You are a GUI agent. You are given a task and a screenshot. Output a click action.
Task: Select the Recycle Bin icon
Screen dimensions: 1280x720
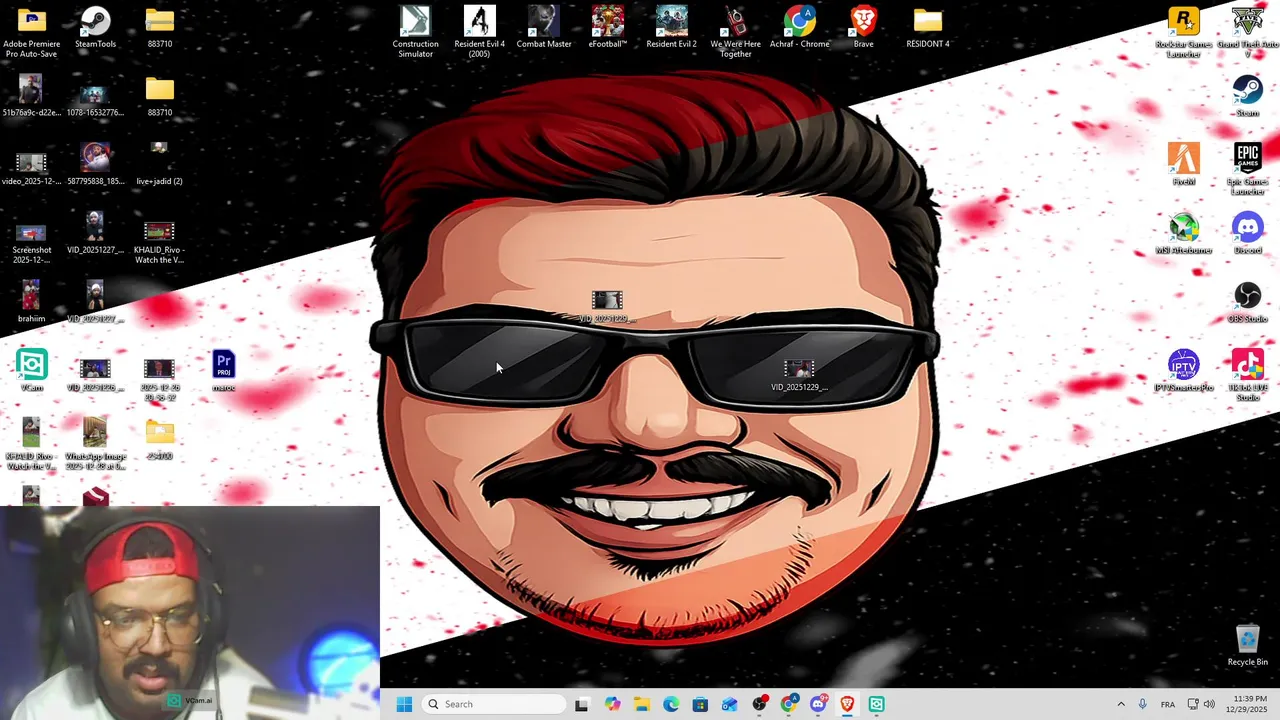click(x=1247, y=646)
